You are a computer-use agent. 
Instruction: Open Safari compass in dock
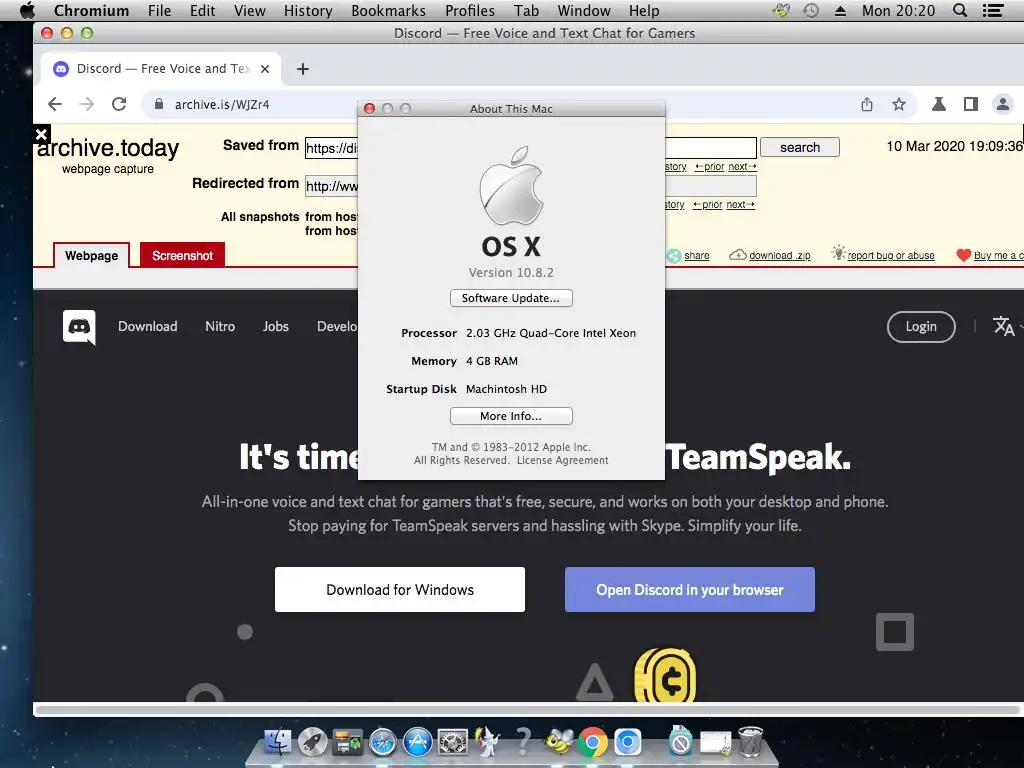click(383, 743)
